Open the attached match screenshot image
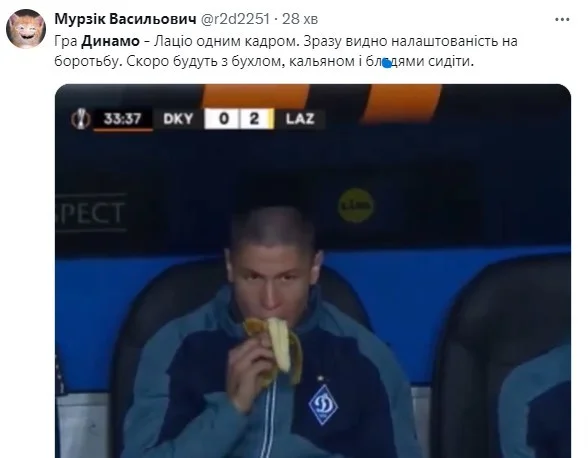Screen dimensions: 588x458 tap(313, 271)
